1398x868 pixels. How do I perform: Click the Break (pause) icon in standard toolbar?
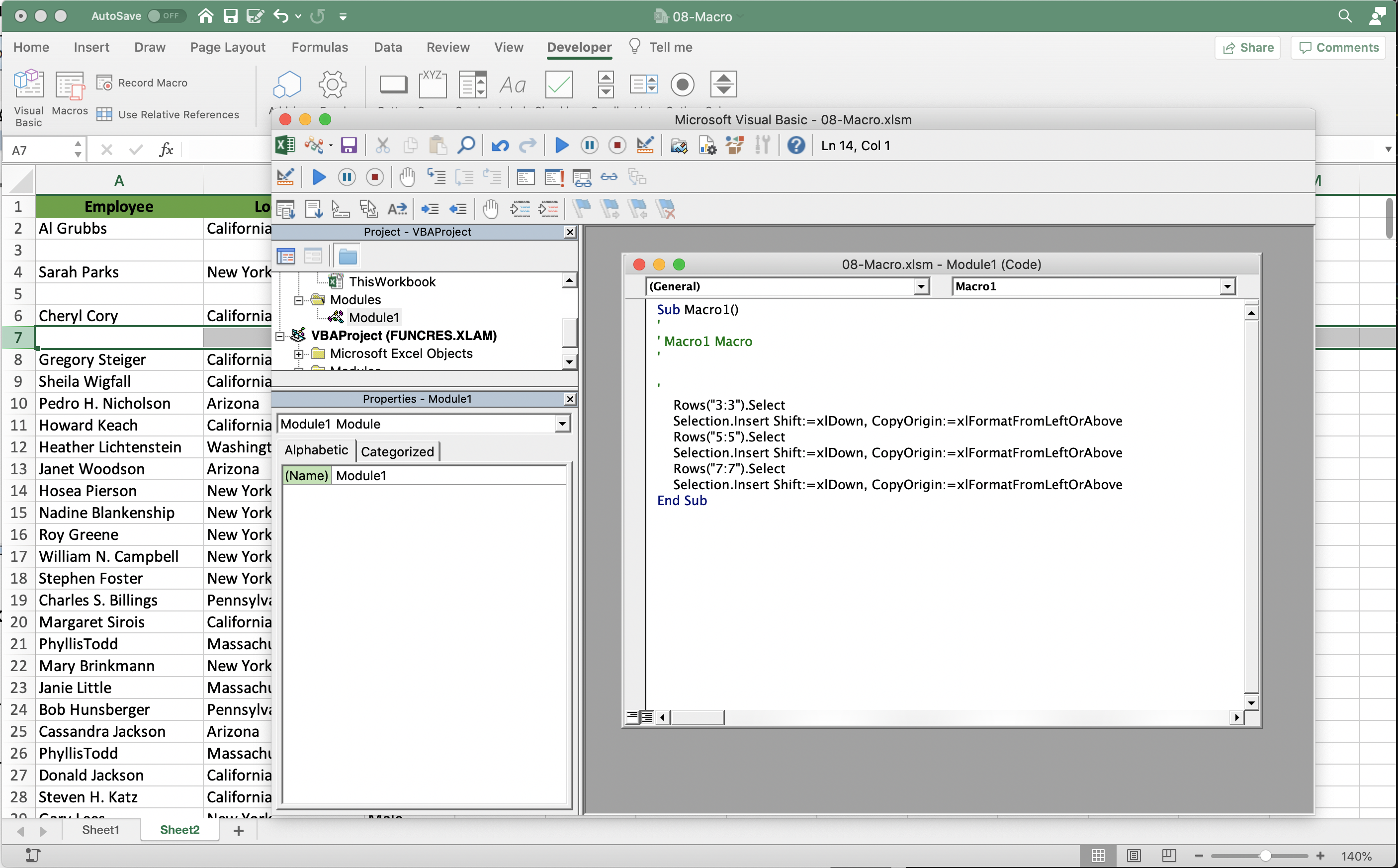590,146
